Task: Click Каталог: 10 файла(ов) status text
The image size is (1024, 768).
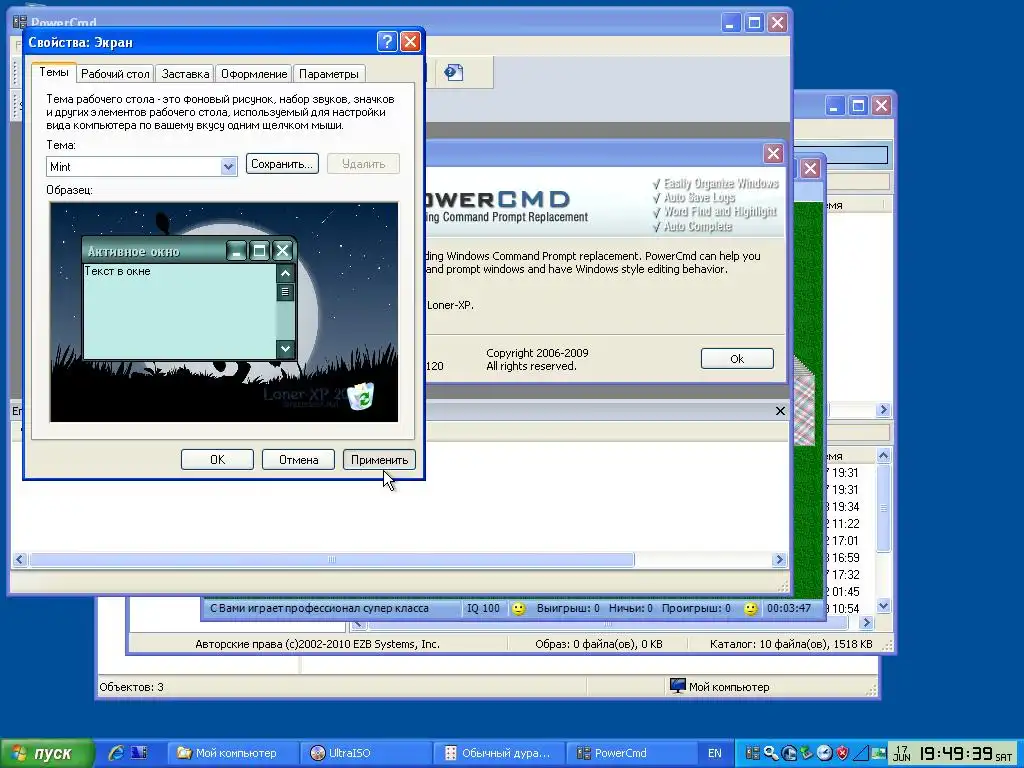Action: [791, 644]
